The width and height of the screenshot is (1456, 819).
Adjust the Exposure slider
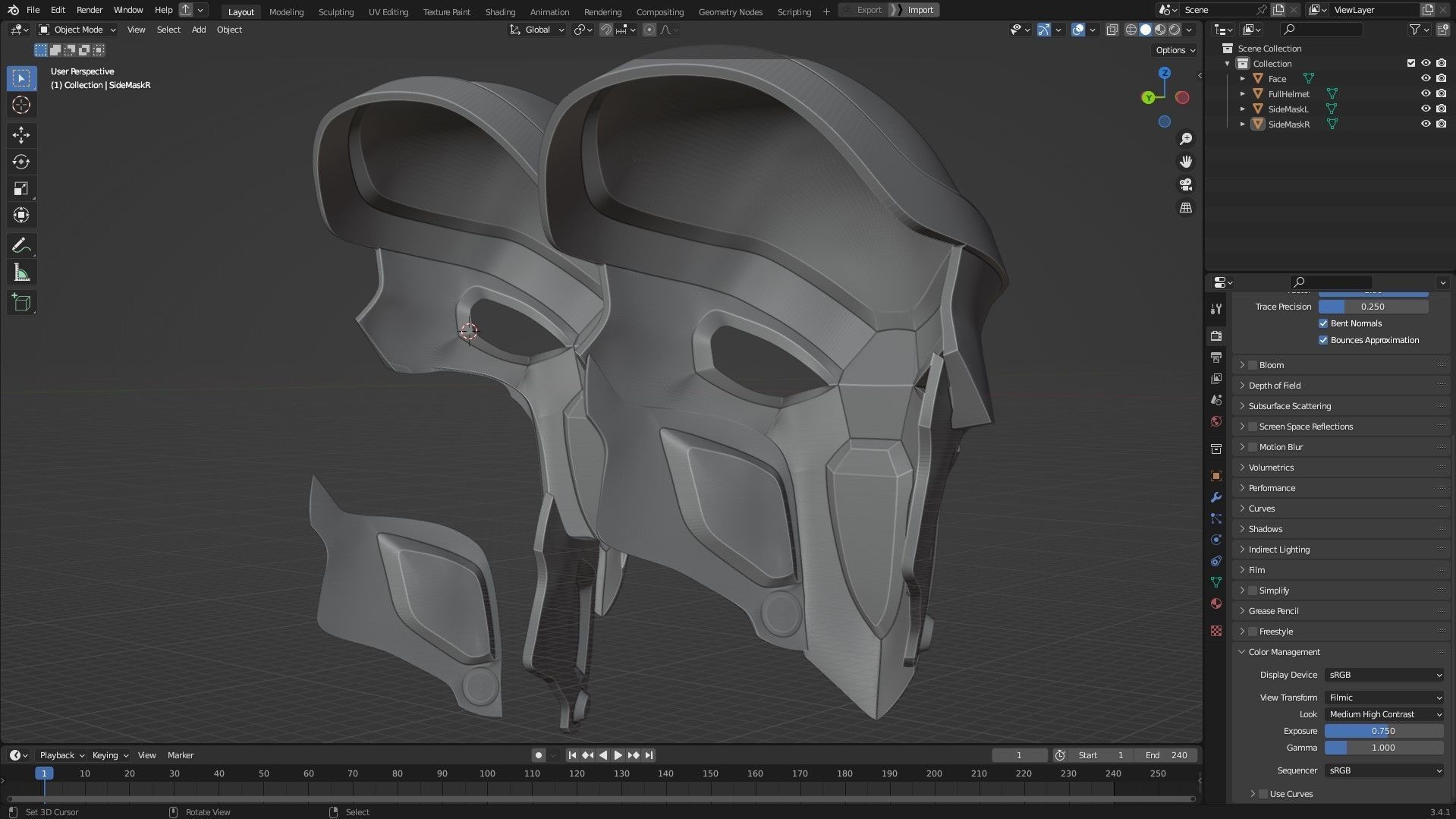pyautogui.click(x=1383, y=731)
